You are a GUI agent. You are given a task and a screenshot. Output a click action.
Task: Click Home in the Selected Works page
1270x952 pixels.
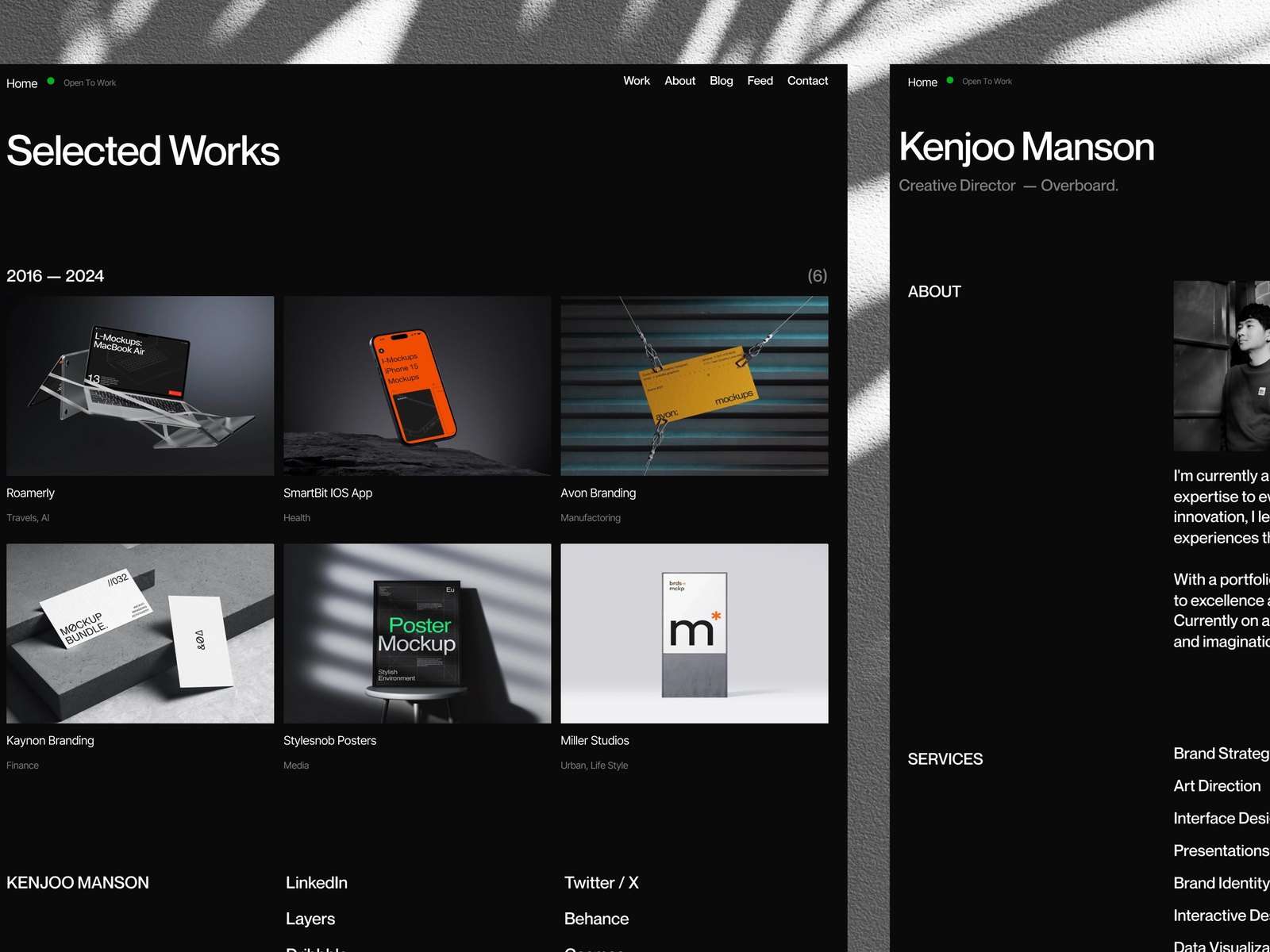(x=22, y=83)
